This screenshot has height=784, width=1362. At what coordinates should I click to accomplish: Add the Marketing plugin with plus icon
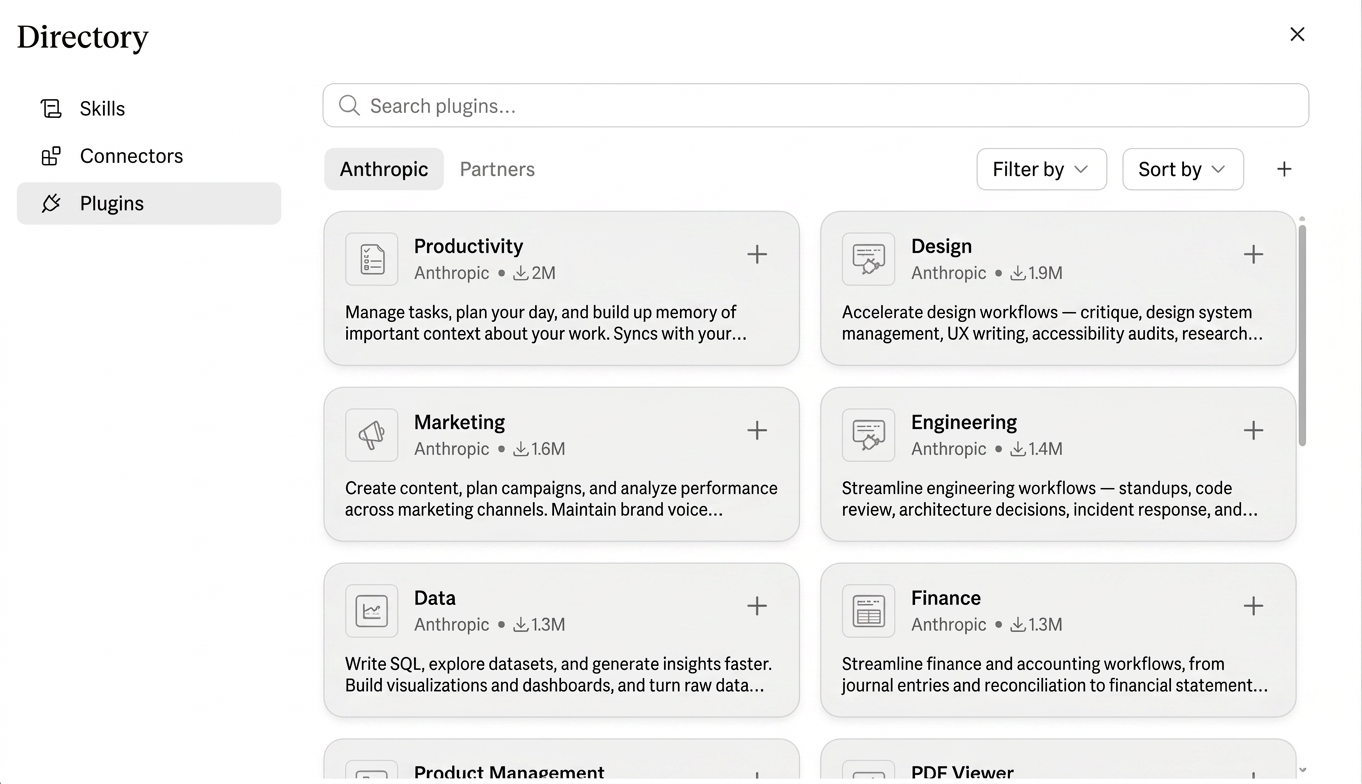tap(757, 431)
